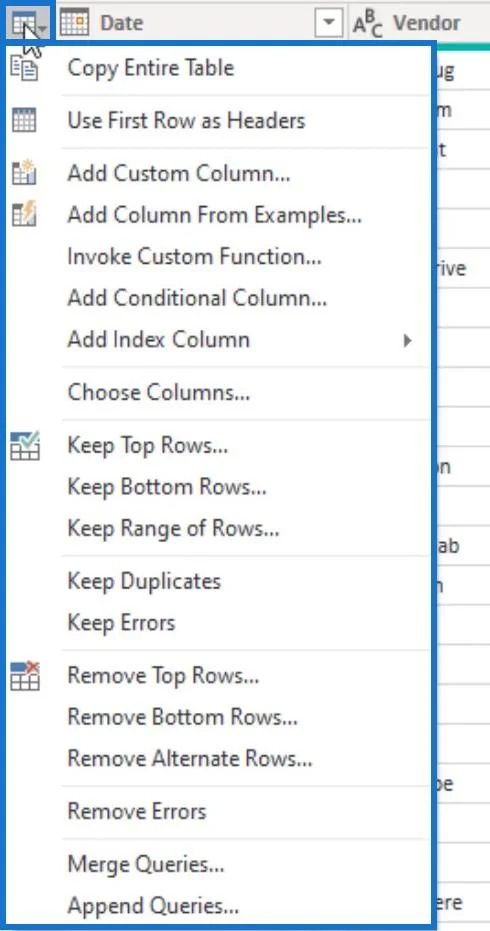Click the Keep Top Rows icon

tap(25, 446)
